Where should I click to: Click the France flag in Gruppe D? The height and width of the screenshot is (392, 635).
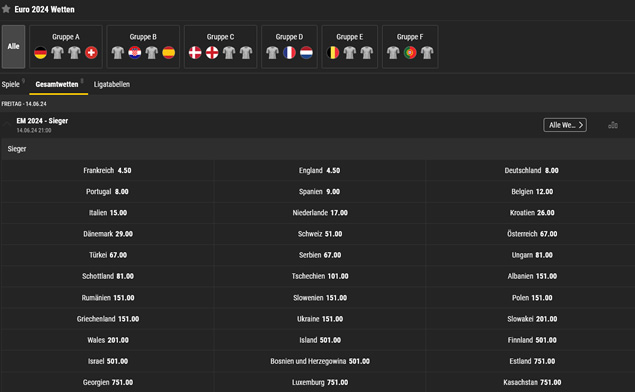290,53
